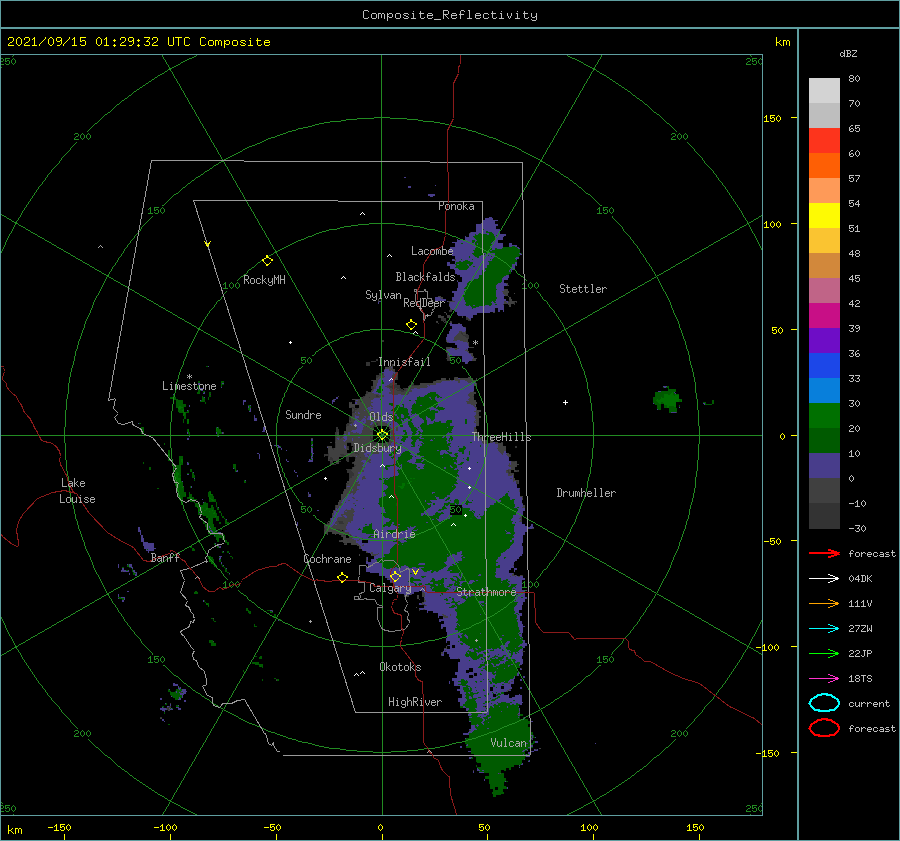900x841 pixels.
Task: Select the slate purple 10-0 dBZ swatch
Action: coord(824,466)
